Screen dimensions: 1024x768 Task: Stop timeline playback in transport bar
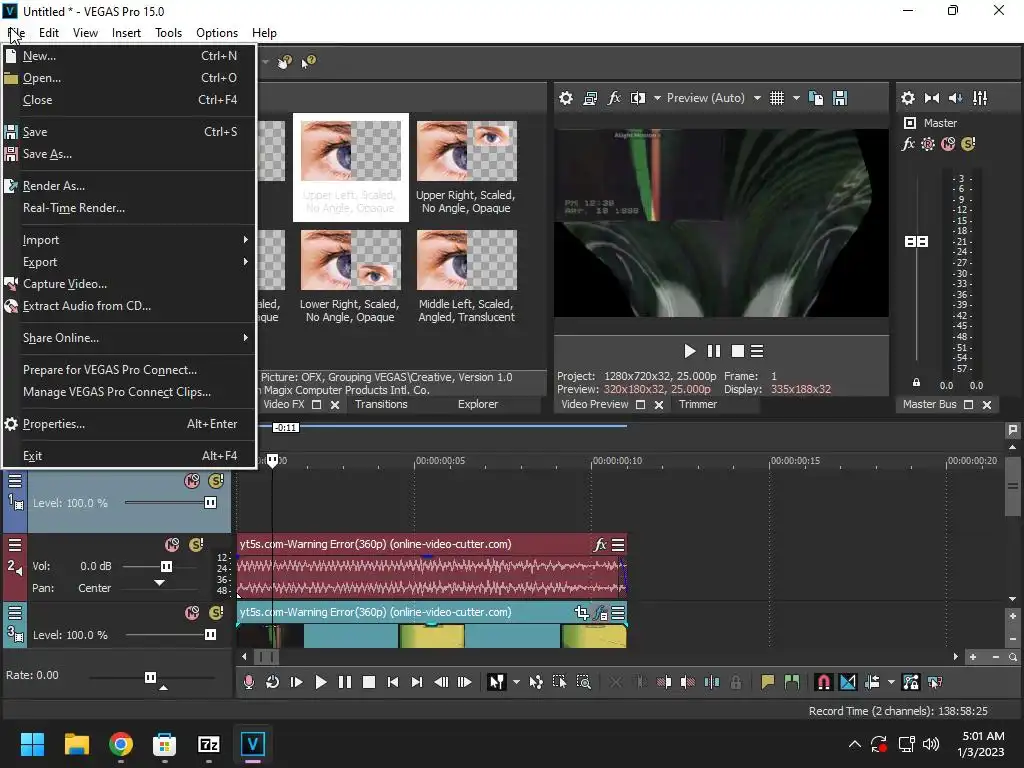[369, 682]
